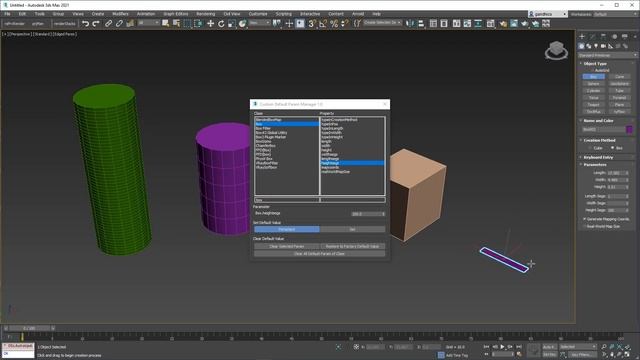
Task: Open the Scripting menu
Action: pyautogui.click(x=283, y=14)
